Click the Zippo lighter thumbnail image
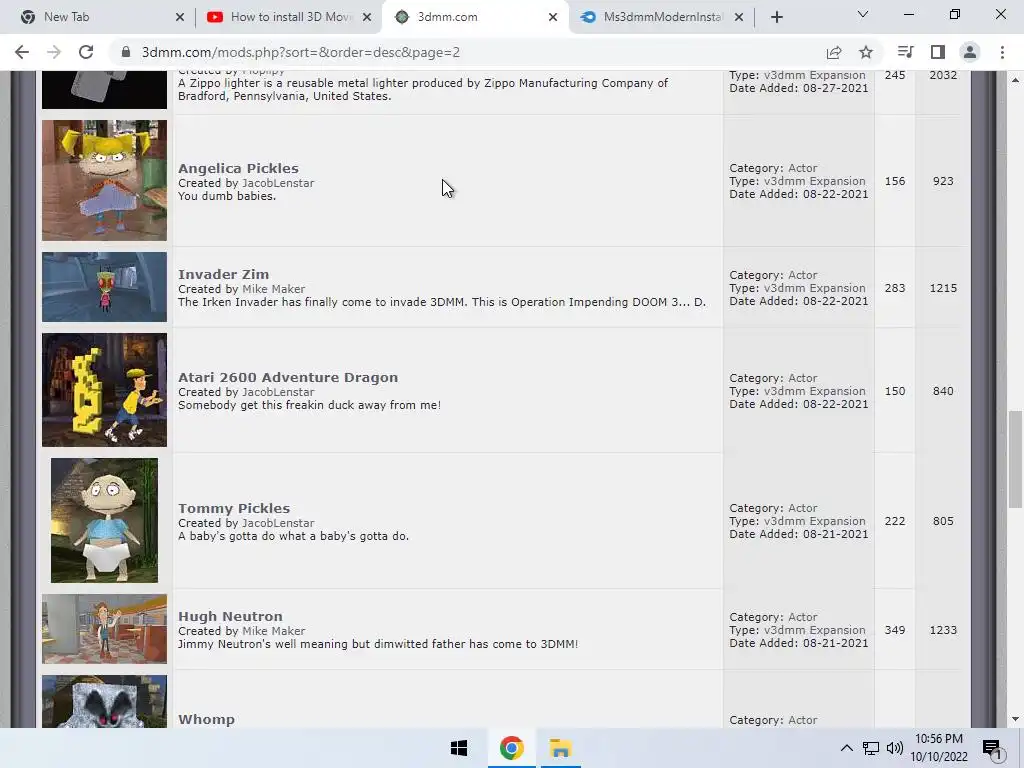This screenshot has width=1024, height=768. (104, 89)
